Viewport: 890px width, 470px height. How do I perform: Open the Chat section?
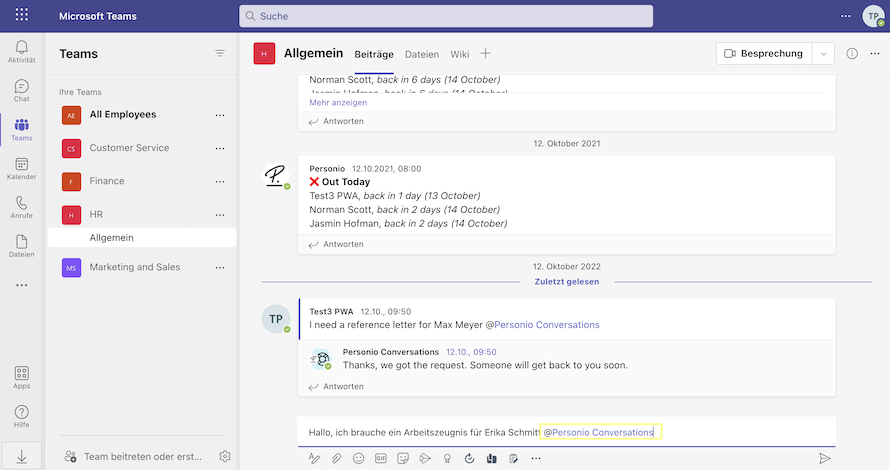click(x=22, y=91)
